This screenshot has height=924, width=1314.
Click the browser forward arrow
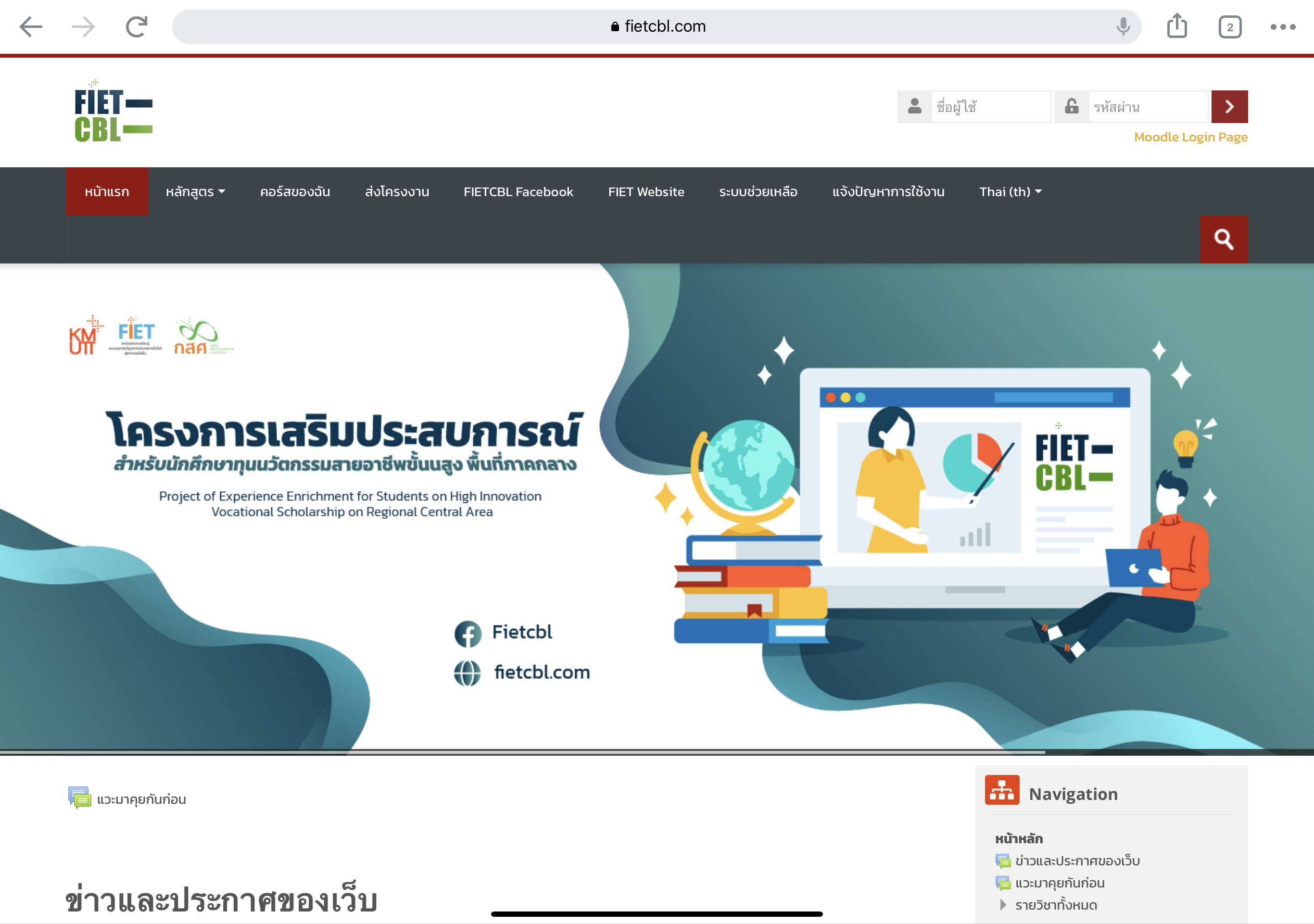pyautogui.click(x=84, y=26)
